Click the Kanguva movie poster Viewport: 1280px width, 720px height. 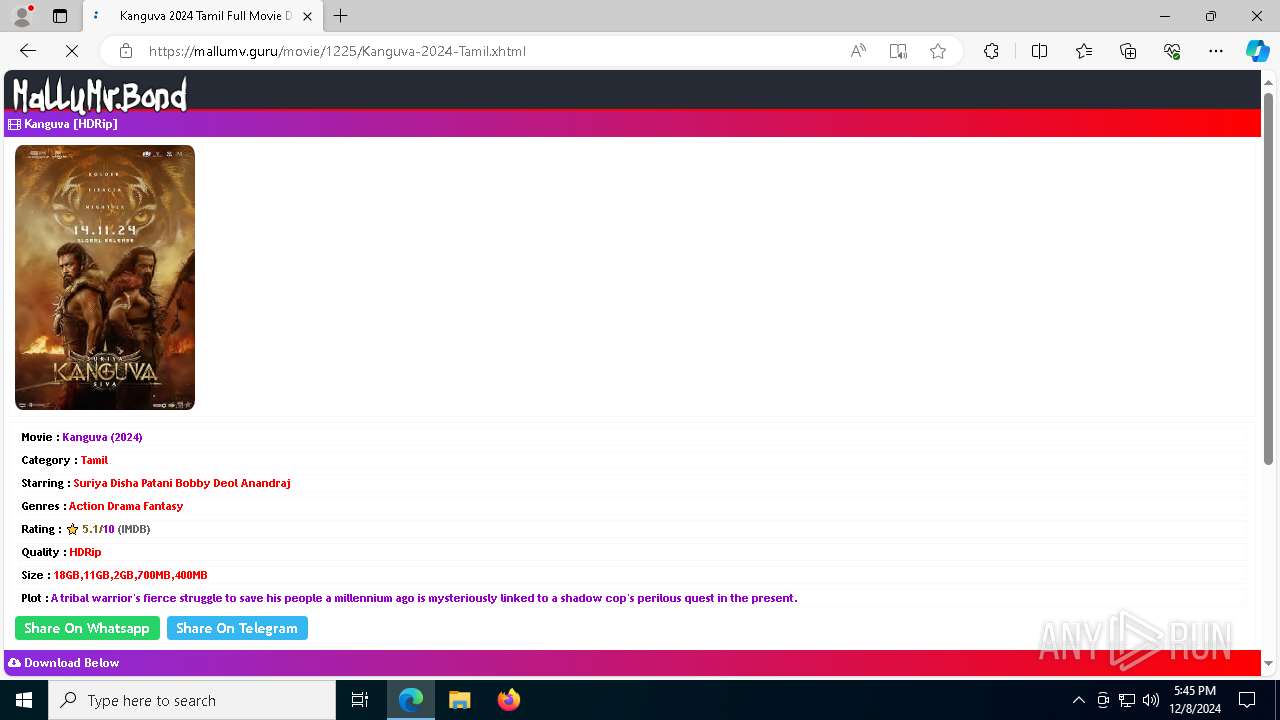(105, 277)
